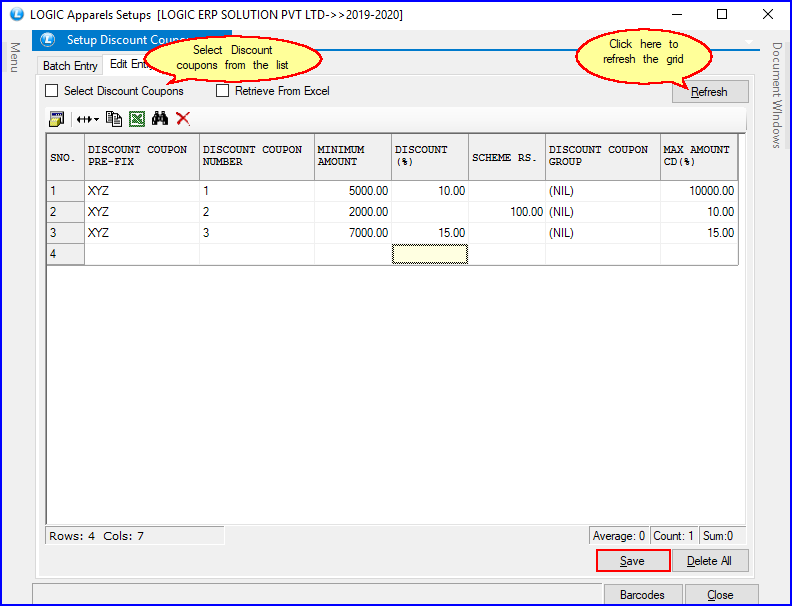Click the (NIL) group cell in row 1
792x606 pixels.
click(x=603, y=191)
